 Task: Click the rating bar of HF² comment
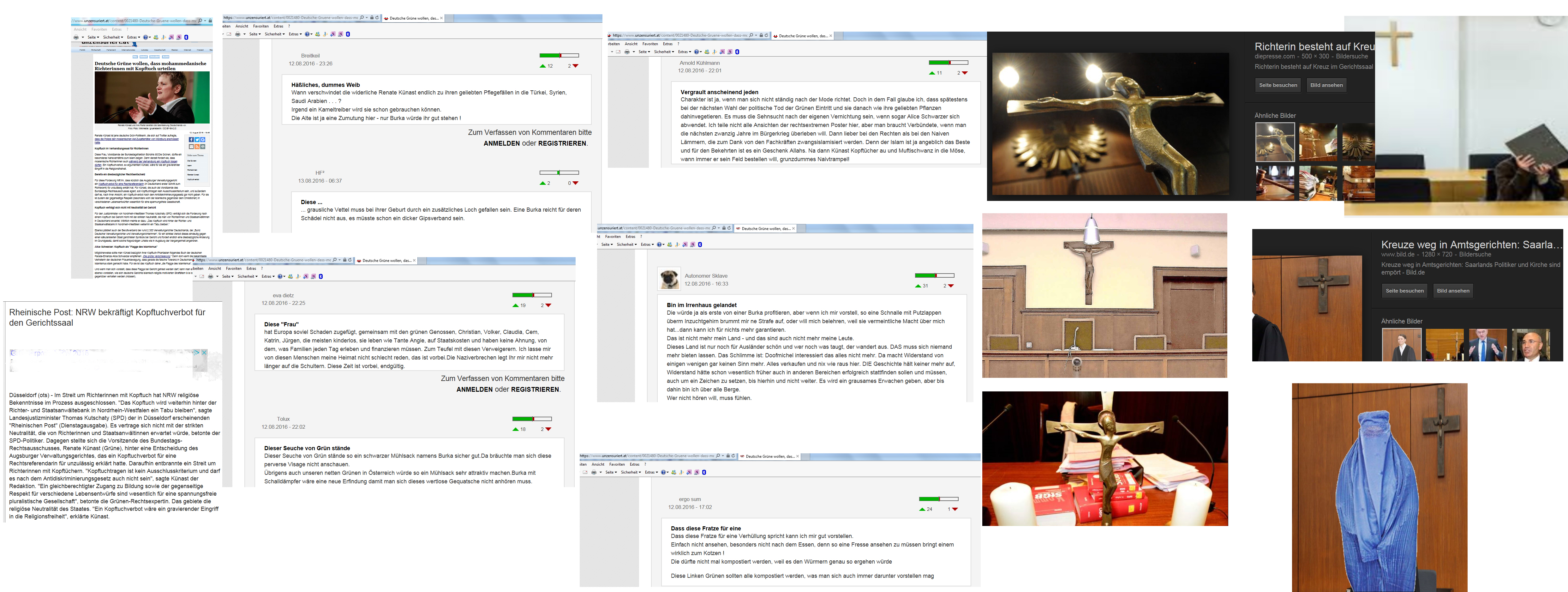559,173
